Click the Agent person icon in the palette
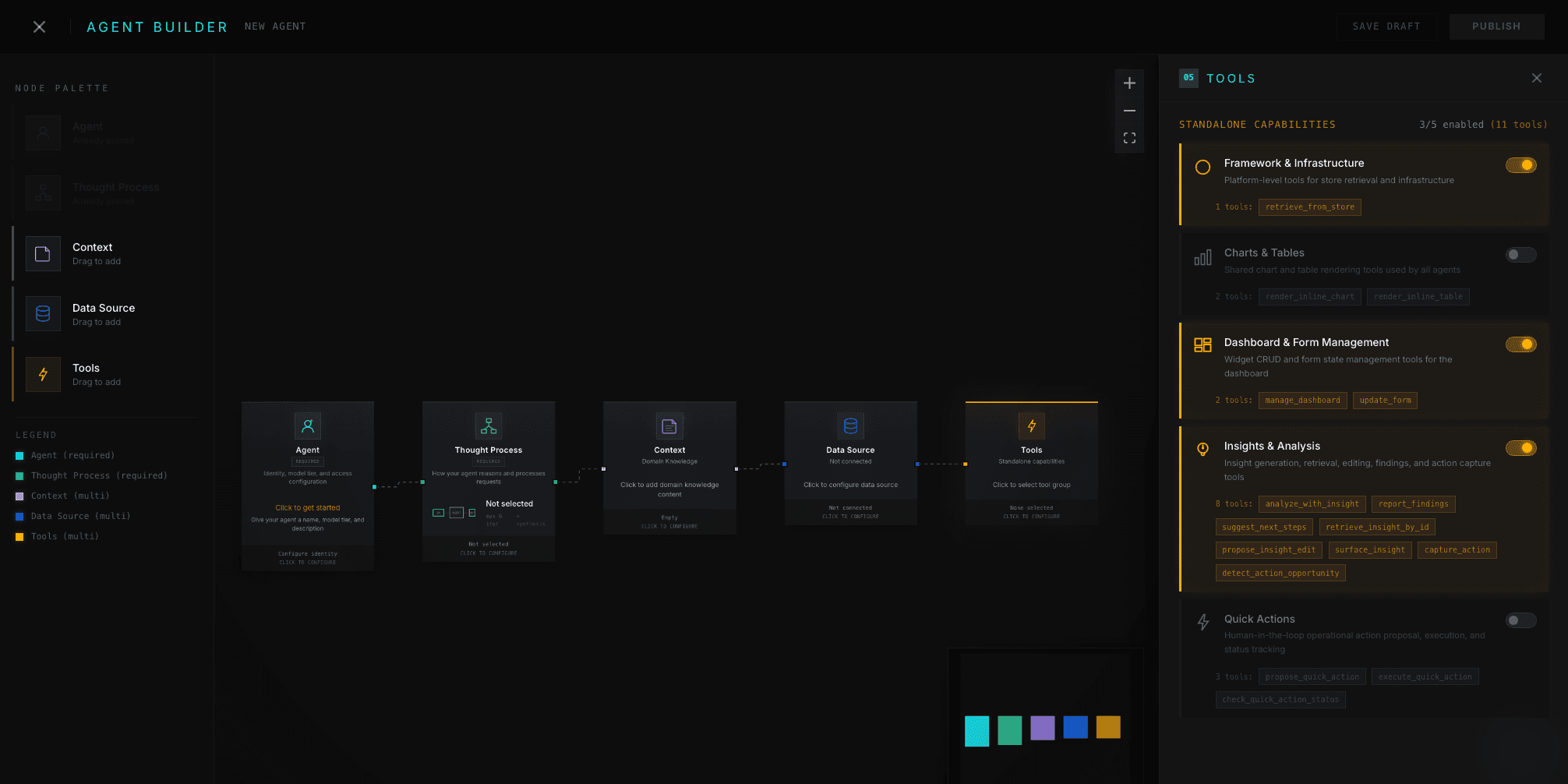The height and width of the screenshot is (784, 1568). [x=43, y=132]
